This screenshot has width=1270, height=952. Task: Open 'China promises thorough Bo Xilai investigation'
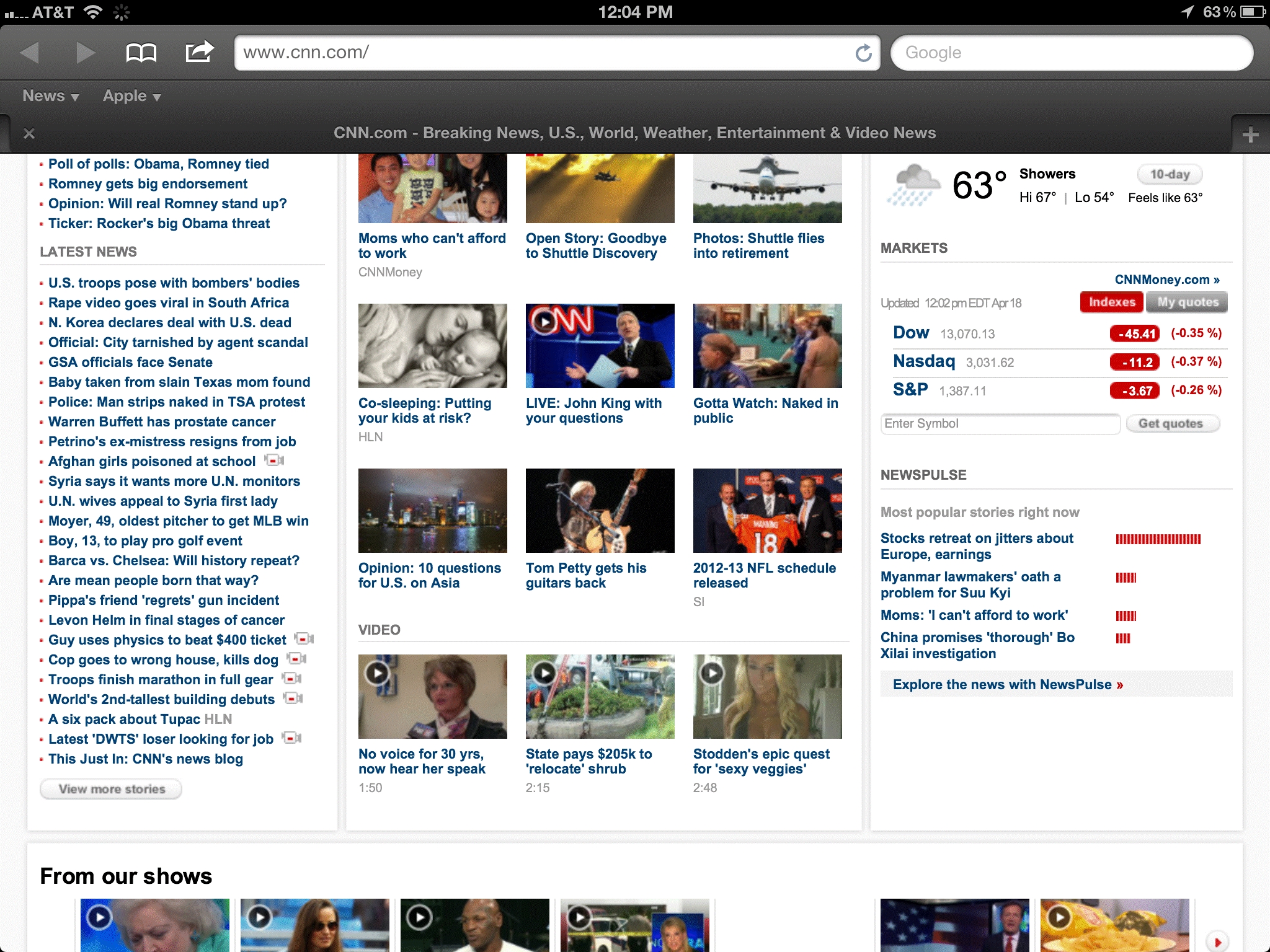pos(977,645)
